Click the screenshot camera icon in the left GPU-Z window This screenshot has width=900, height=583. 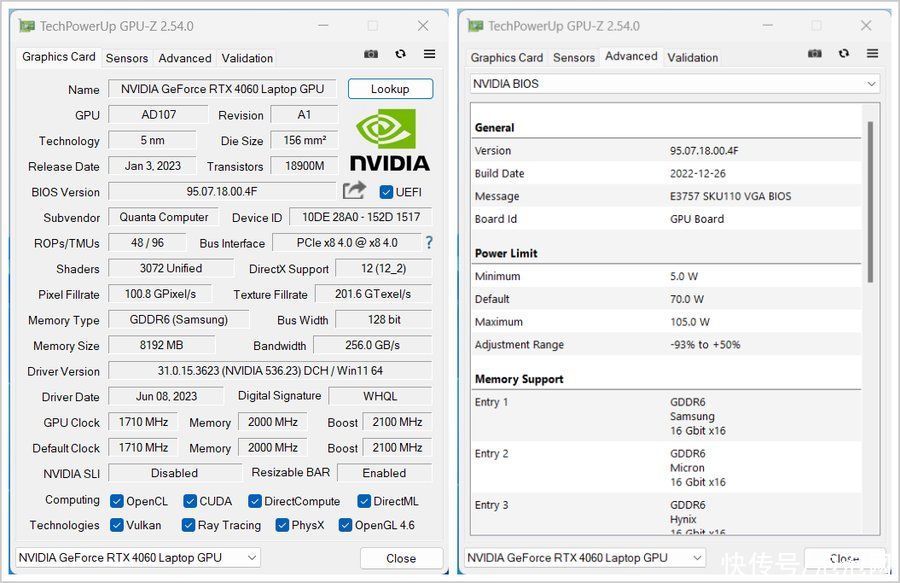(371, 54)
